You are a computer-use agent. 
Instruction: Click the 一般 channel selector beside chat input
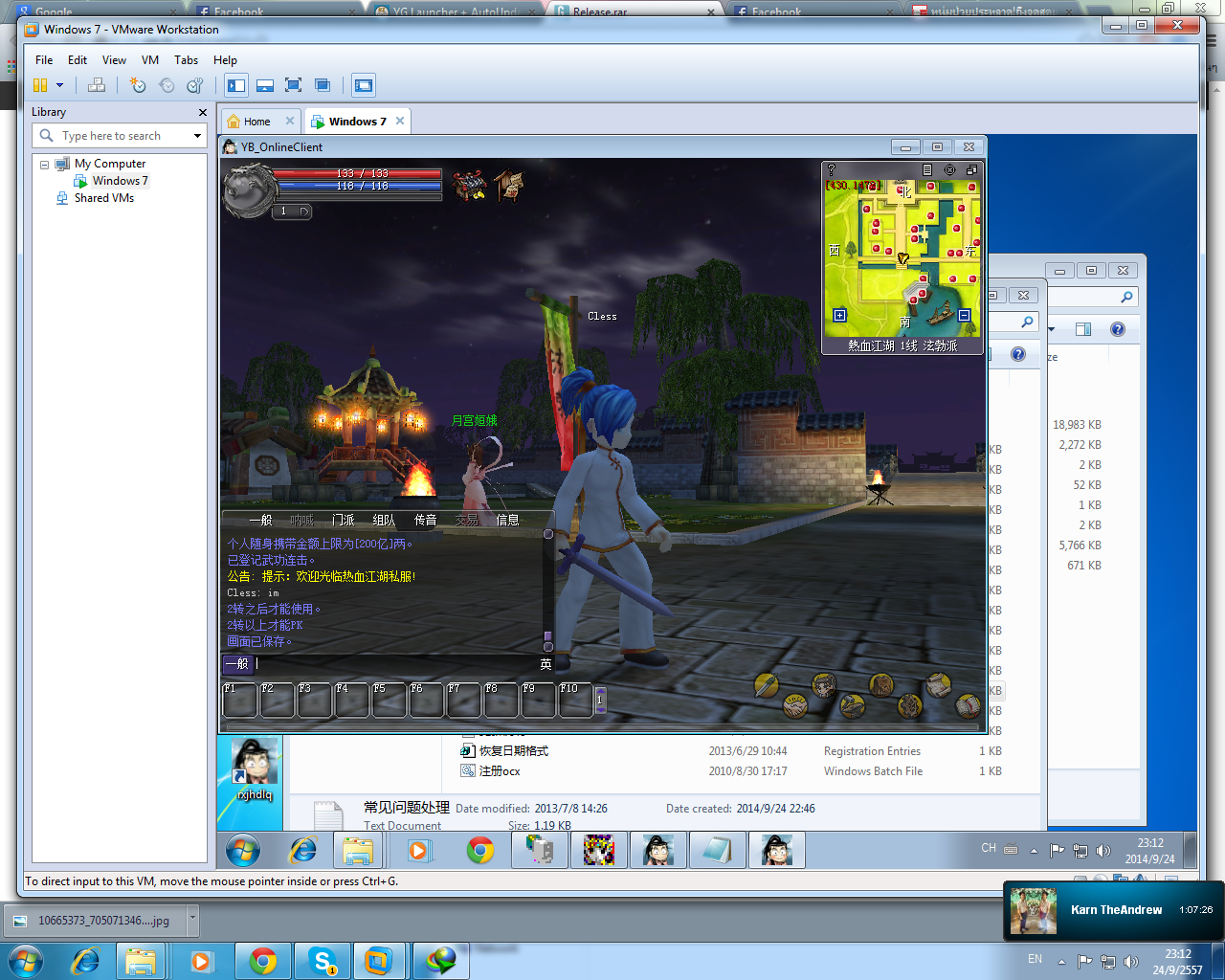pos(237,663)
